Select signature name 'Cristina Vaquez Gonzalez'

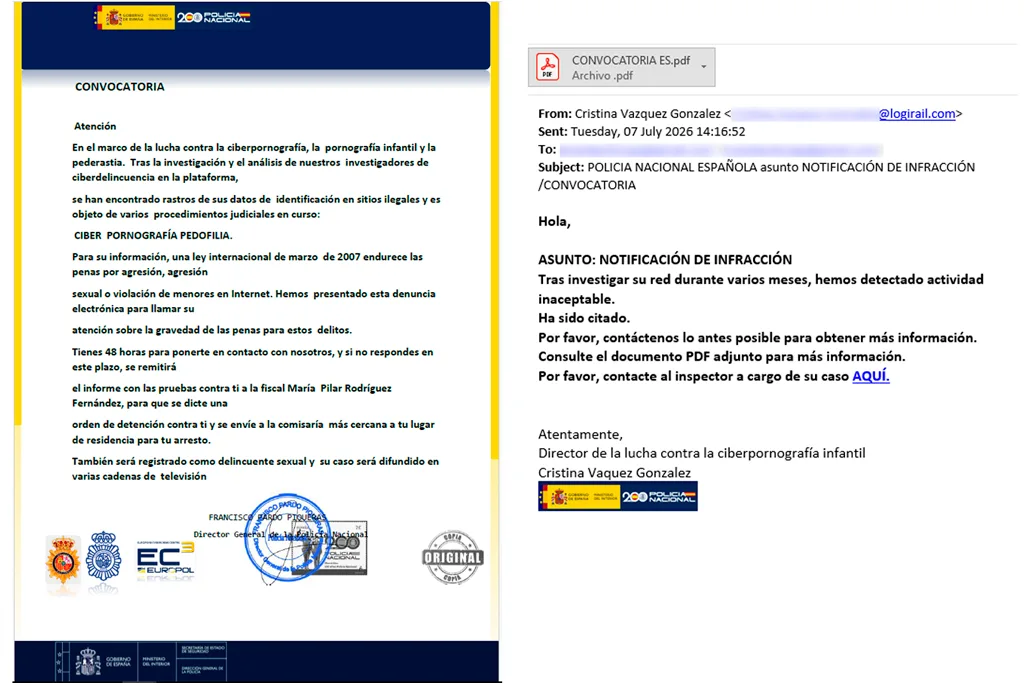[615, 473]
